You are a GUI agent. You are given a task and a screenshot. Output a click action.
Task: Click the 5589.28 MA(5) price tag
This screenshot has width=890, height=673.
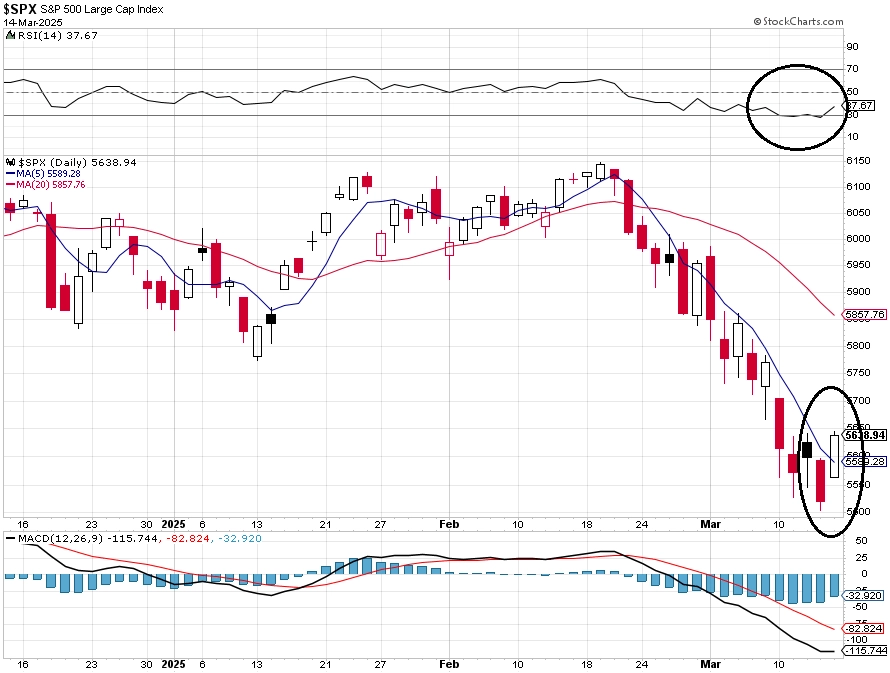pos(864,461)
